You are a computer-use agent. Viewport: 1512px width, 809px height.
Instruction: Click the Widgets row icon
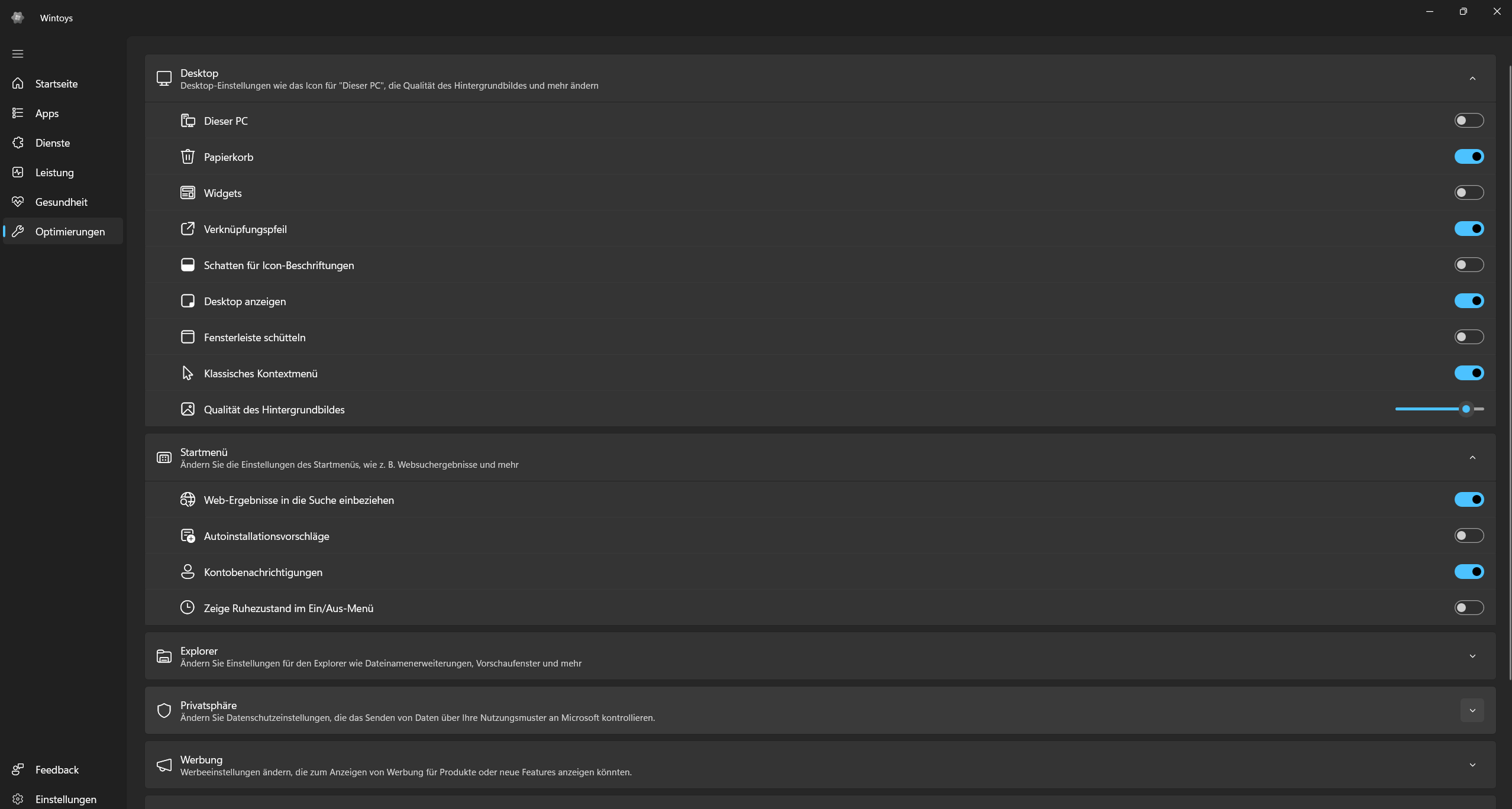tap(188, 193)
